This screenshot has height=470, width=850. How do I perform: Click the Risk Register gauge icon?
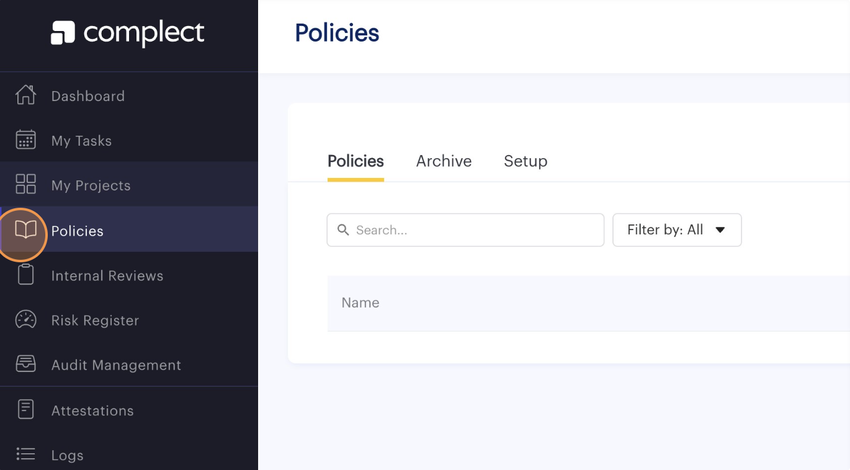[26, 320]
